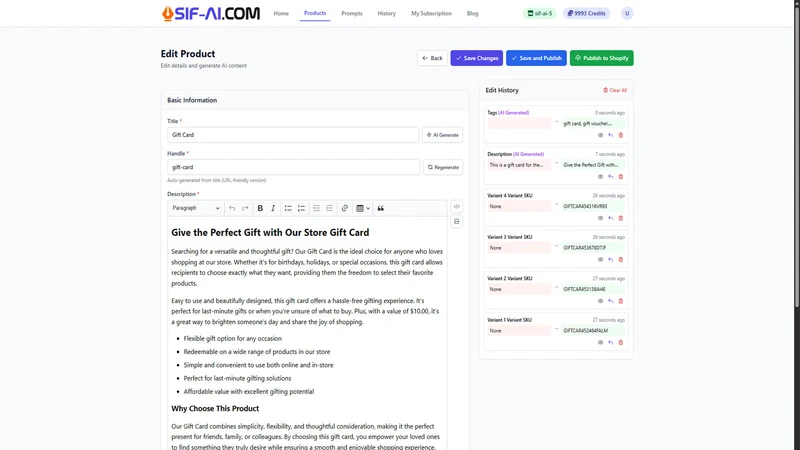The image size is (800, 450).
Task: Open My Subscription page
Action: (432, 13)
